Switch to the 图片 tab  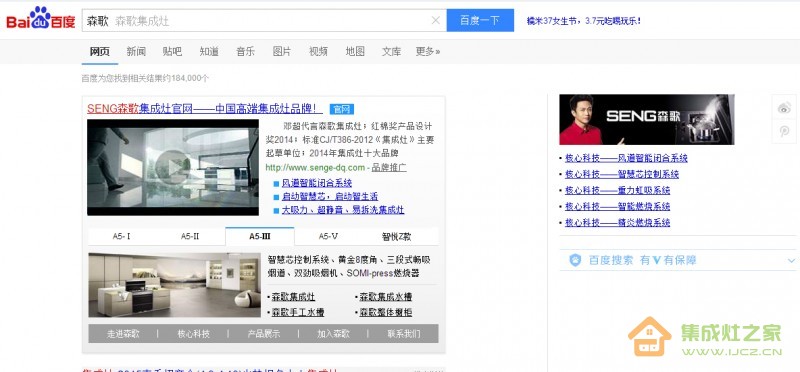282,52
